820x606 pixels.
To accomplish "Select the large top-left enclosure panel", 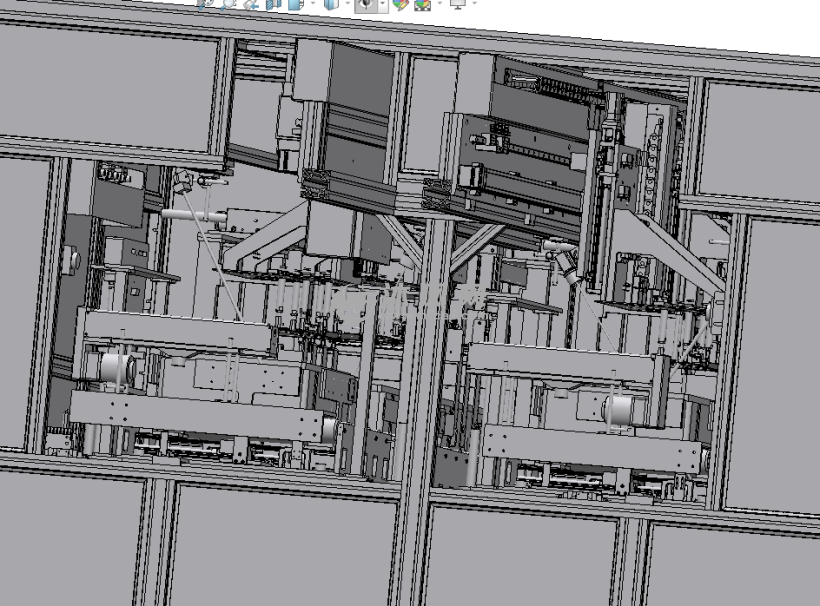I will pos(108,88).
